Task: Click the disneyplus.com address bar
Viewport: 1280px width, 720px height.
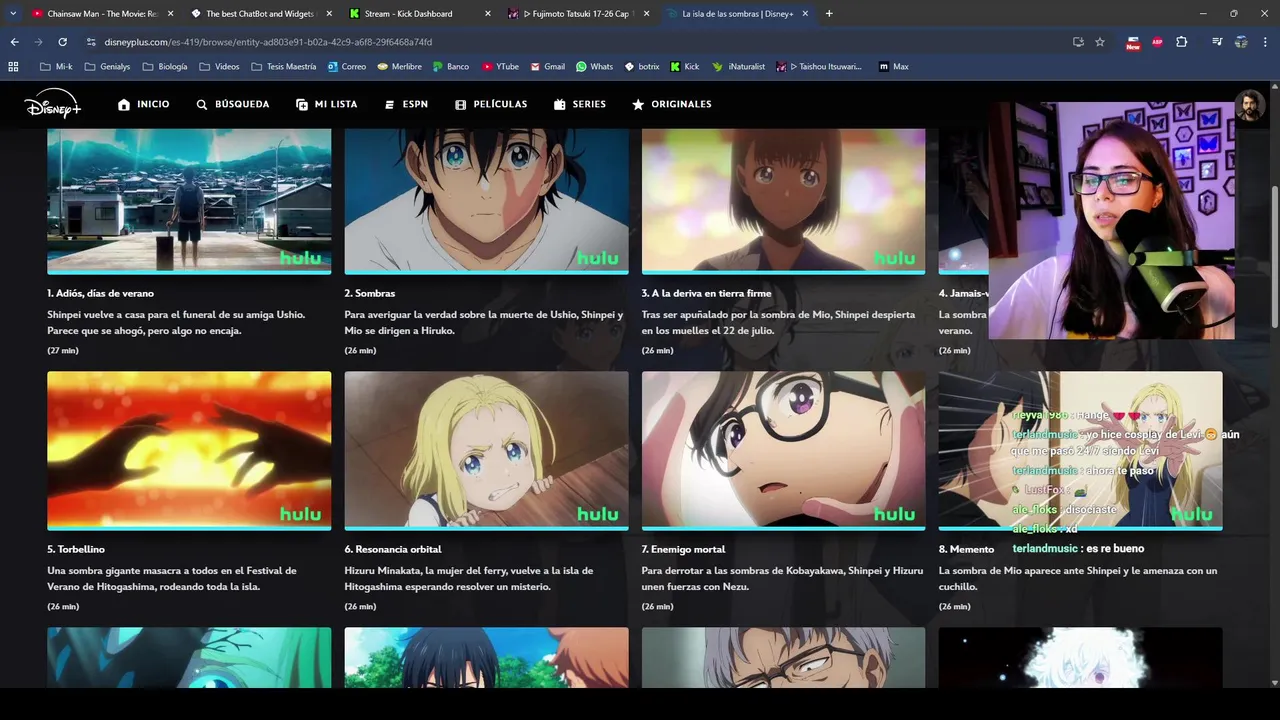Action: point(580,42)
